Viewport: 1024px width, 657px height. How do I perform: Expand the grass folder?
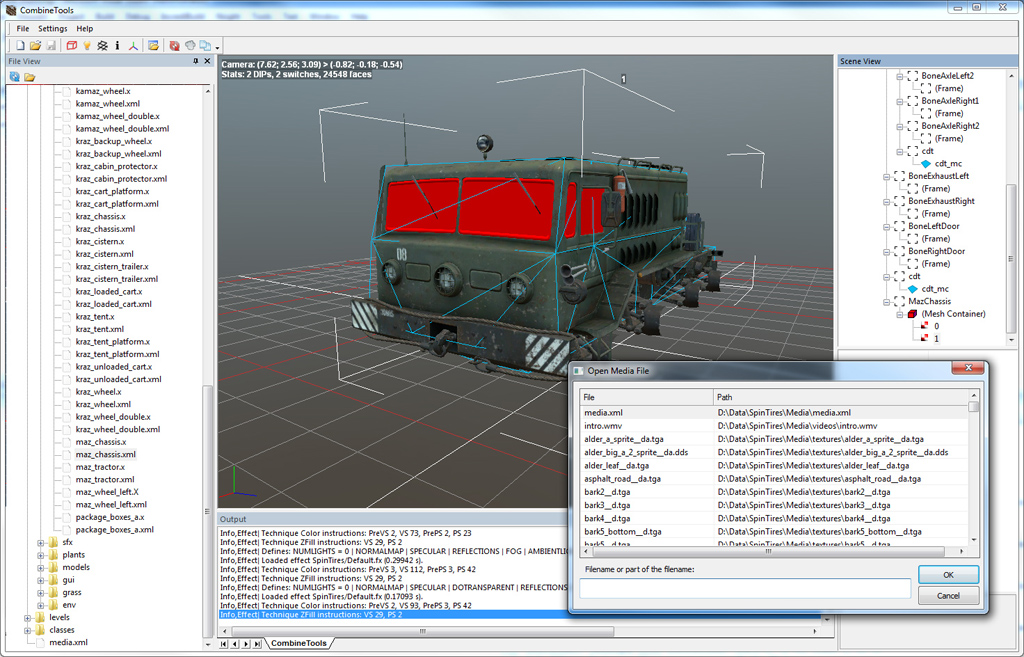click(40, 592)
